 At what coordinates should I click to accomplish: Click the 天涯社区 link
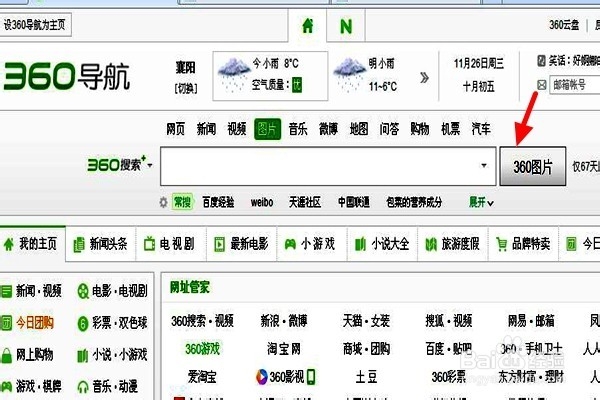pos(305,202)
